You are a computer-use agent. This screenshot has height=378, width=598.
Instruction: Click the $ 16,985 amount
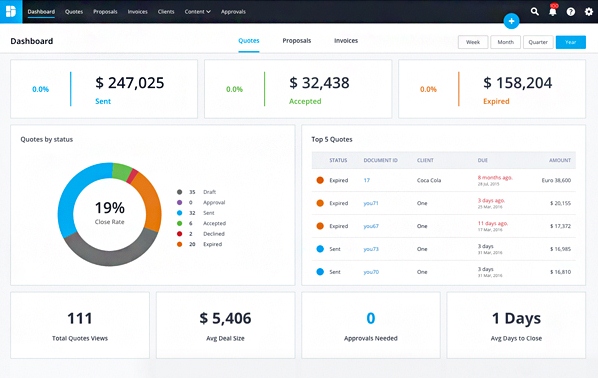point(560,249)
